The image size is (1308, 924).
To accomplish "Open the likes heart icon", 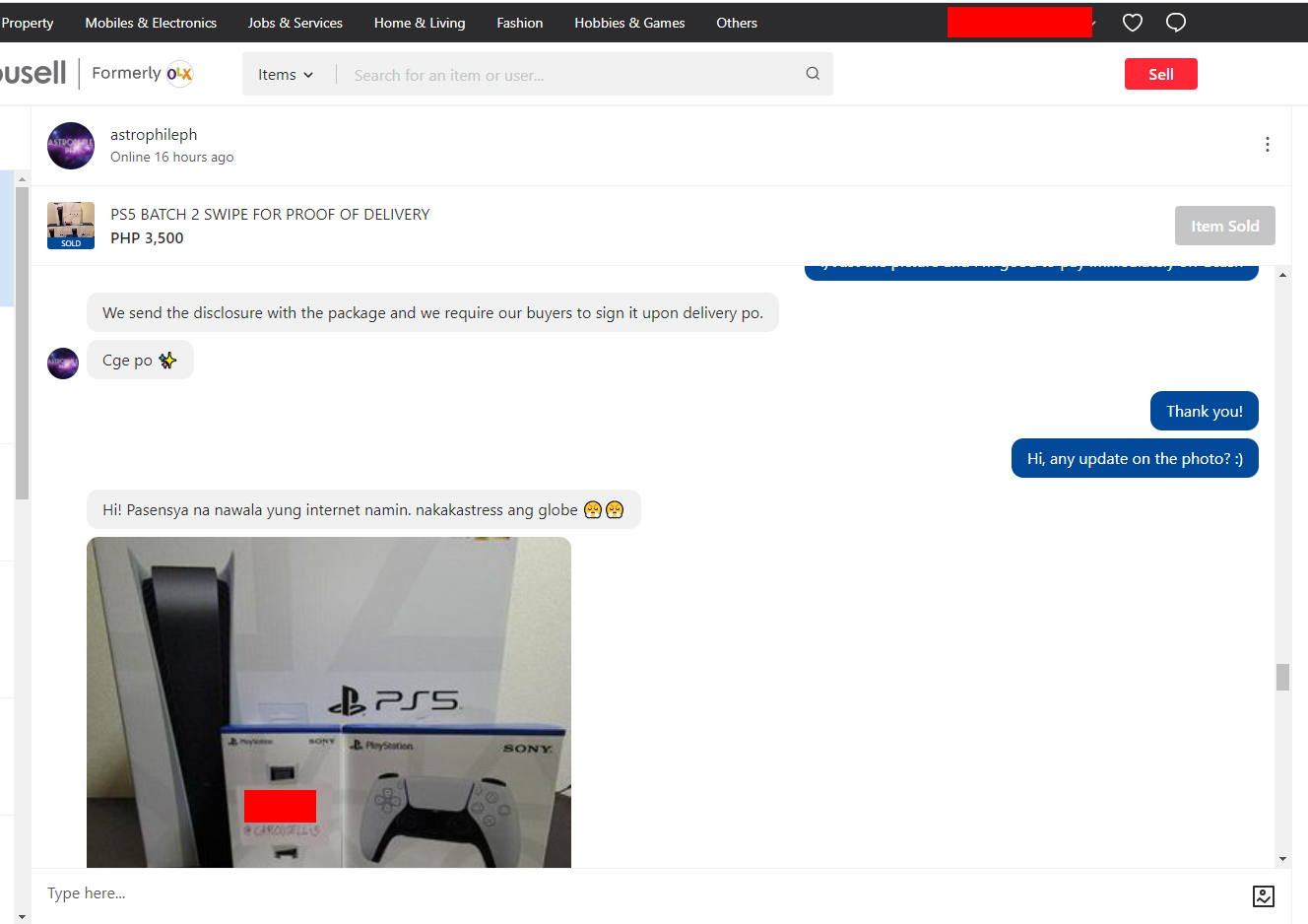I will (x=1133, y=23).
